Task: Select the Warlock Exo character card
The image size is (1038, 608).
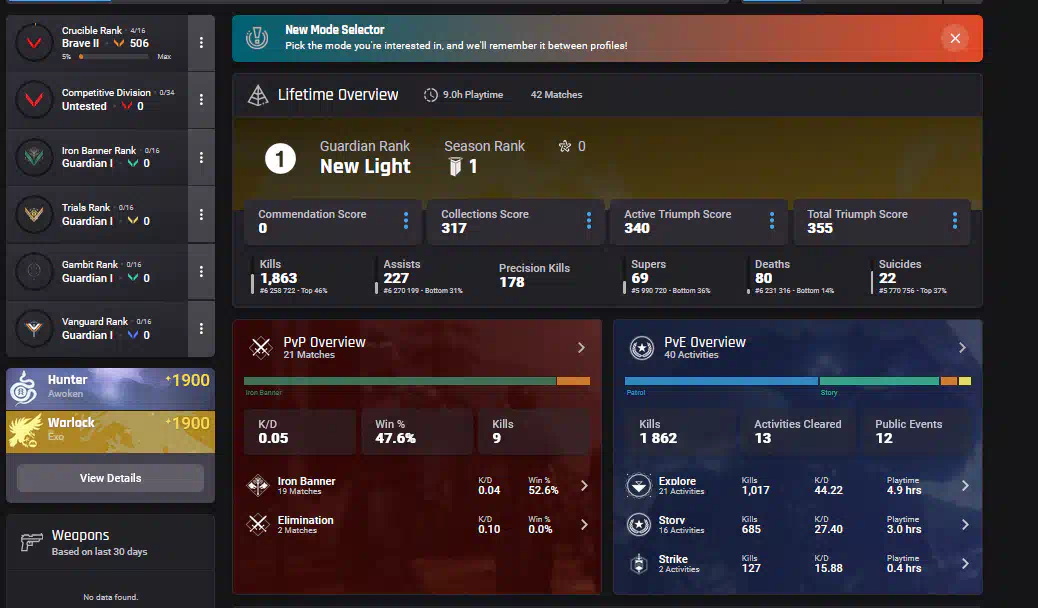Action: tap(110, 430)
